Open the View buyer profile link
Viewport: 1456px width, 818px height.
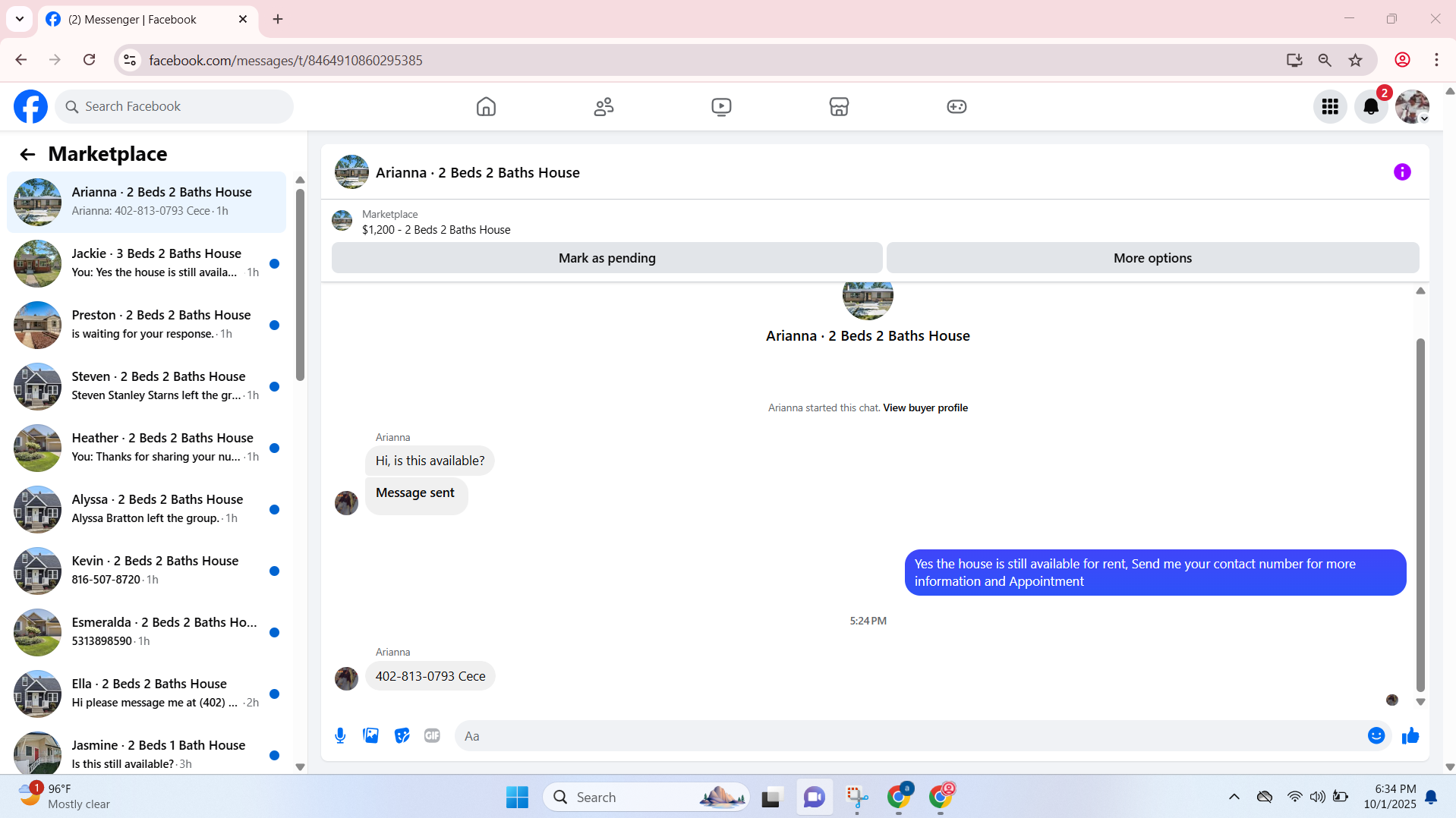[x=925, y=408]
